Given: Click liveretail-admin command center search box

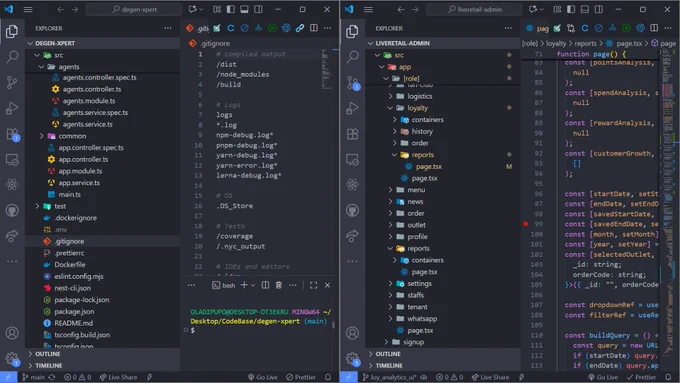Looking at the screenshot, I should click(474, 9).
